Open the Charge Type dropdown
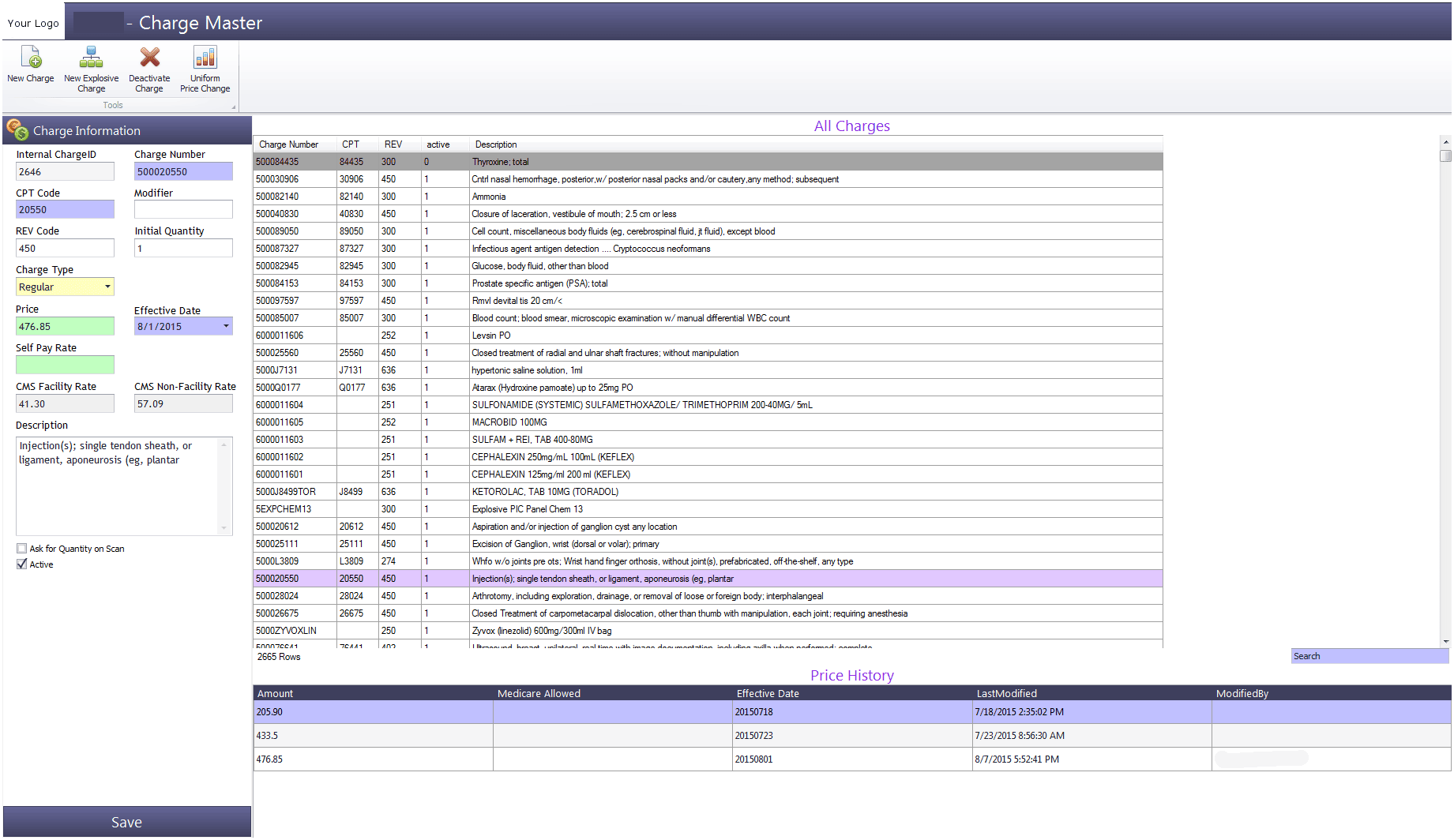 coord(108,287)
